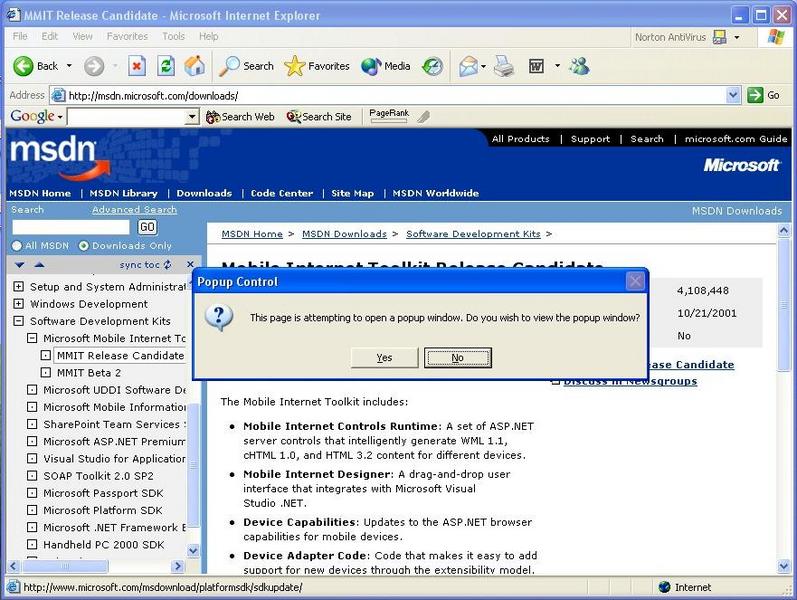797x600 pixels.
Task: Follow the Code Center nav link
Action: (282, 193)
